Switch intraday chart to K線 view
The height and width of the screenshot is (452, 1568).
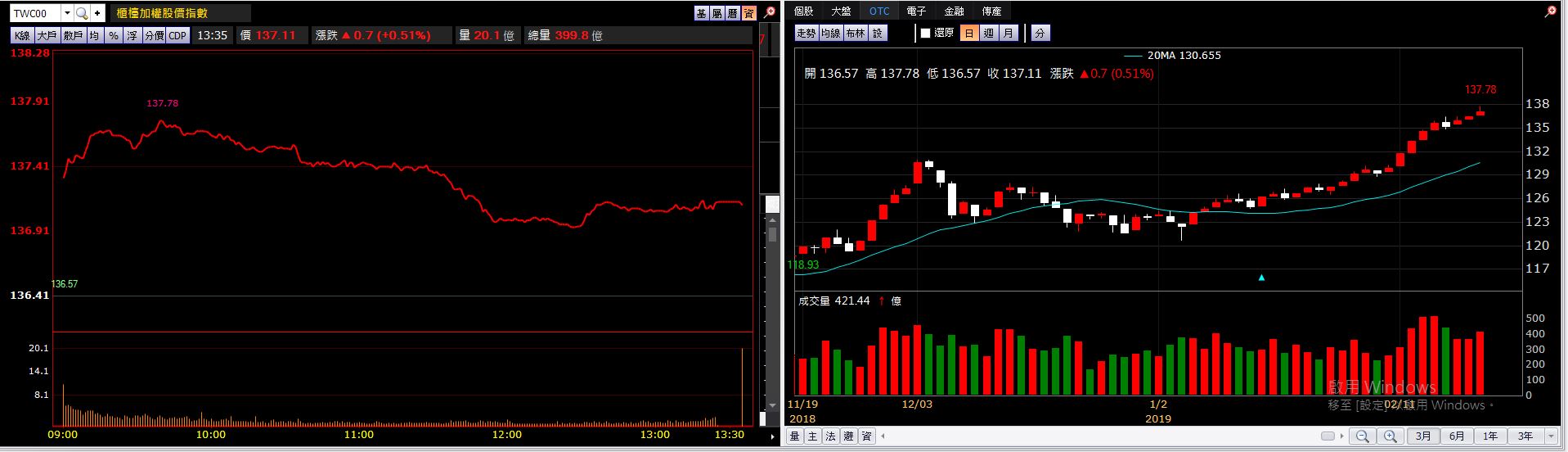tap(22, 35)
